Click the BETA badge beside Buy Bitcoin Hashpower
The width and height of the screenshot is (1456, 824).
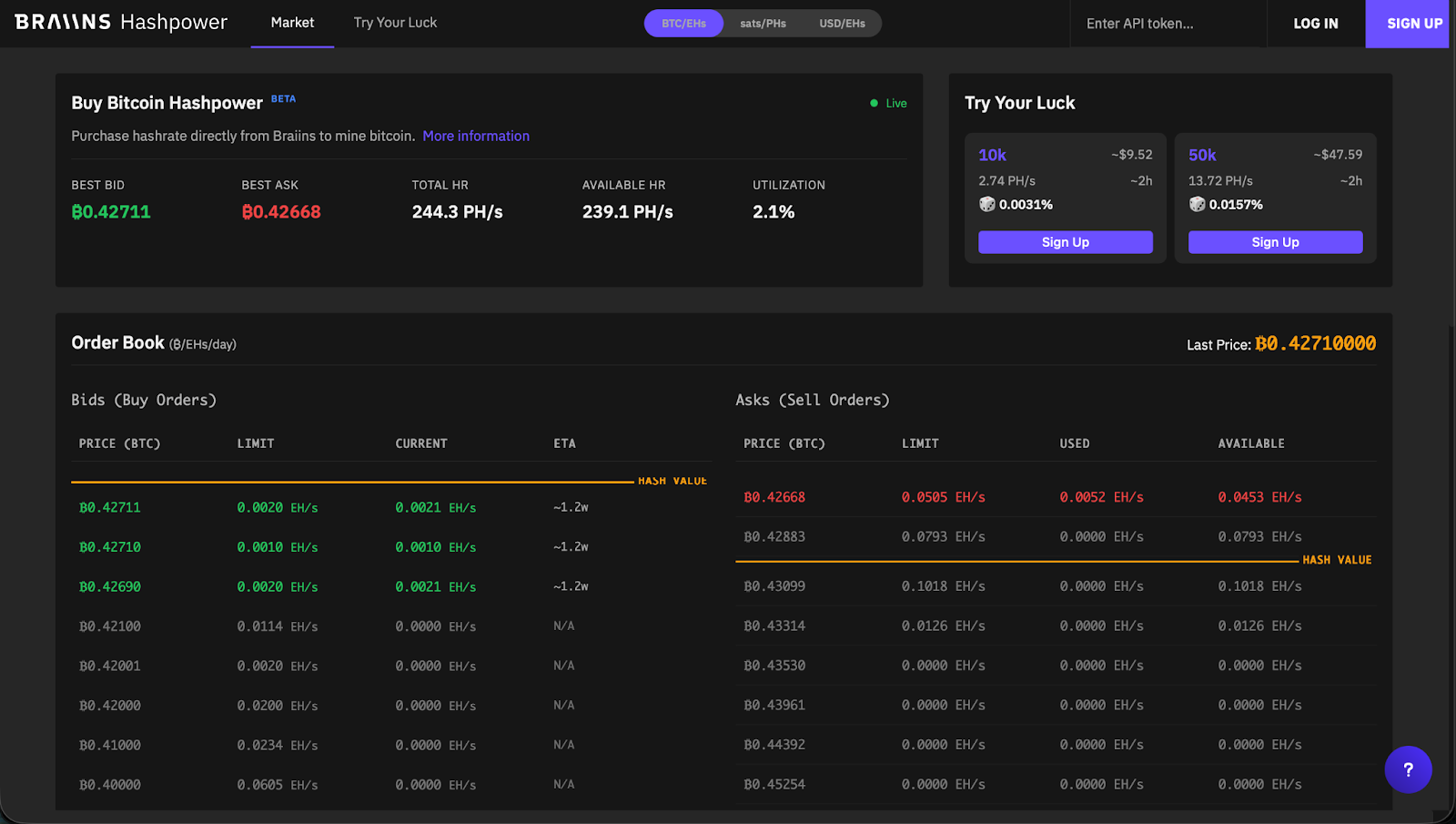coord(283,98)
